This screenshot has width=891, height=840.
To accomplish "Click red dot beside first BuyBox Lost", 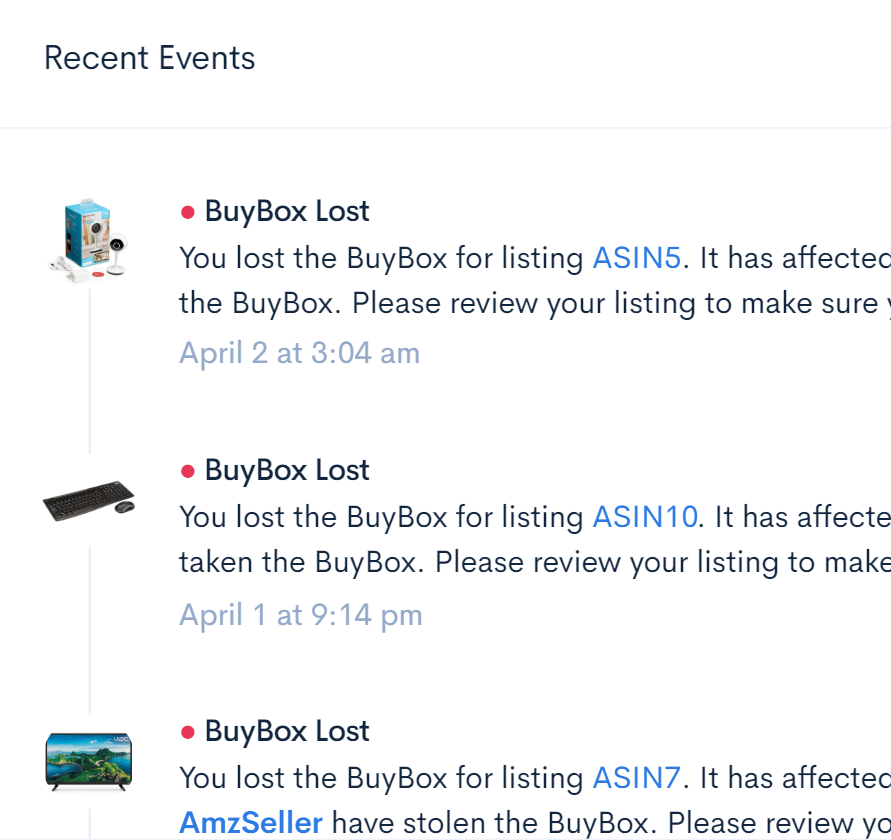I will click(x=188, y=213).
